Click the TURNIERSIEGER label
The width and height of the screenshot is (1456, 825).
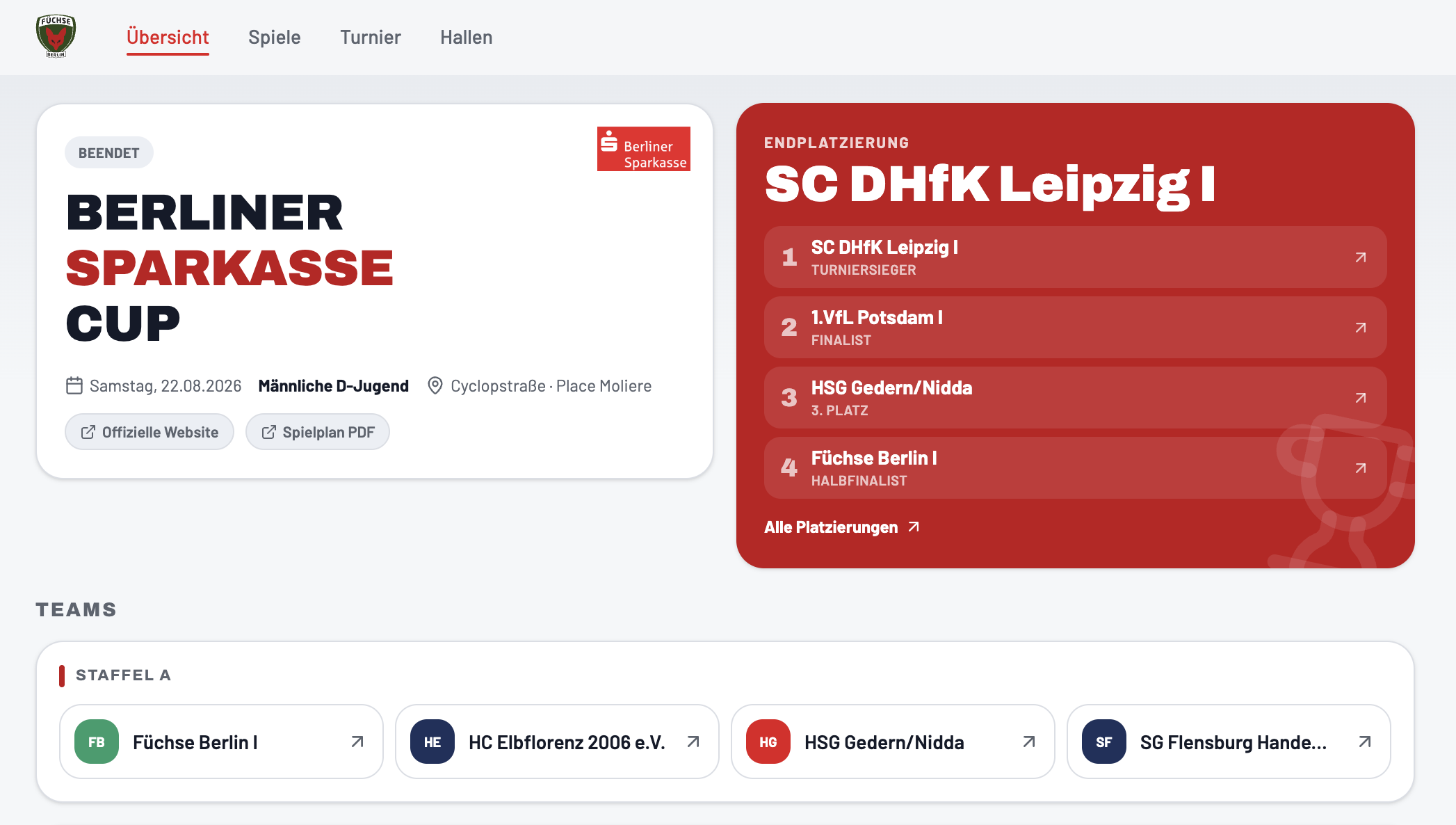point(864,270)
